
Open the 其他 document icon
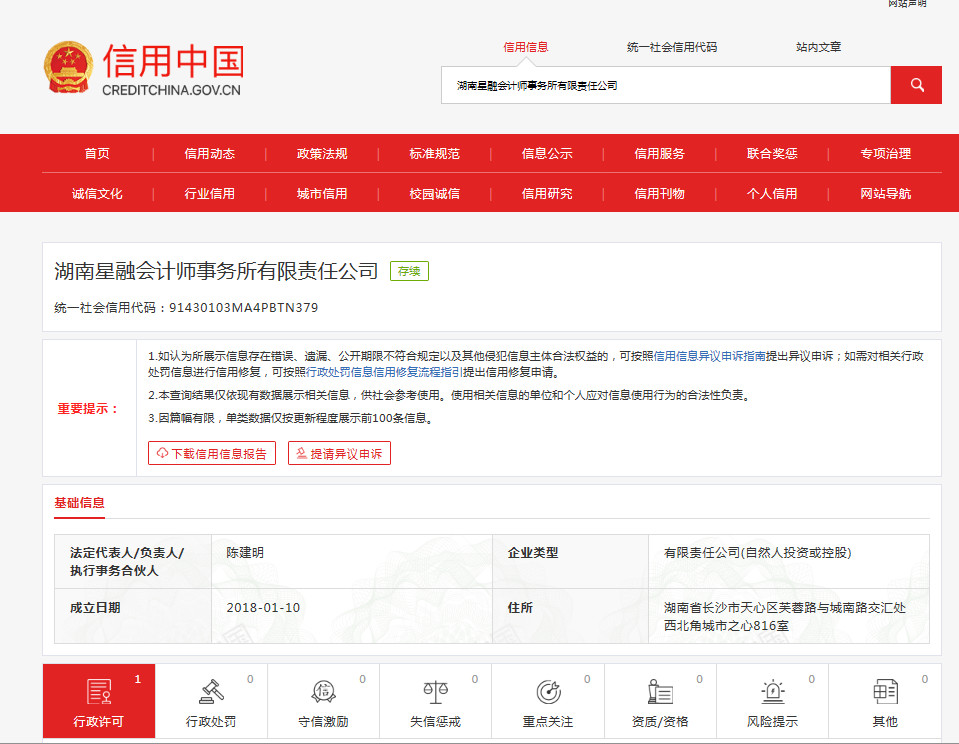tap(885, 691)
